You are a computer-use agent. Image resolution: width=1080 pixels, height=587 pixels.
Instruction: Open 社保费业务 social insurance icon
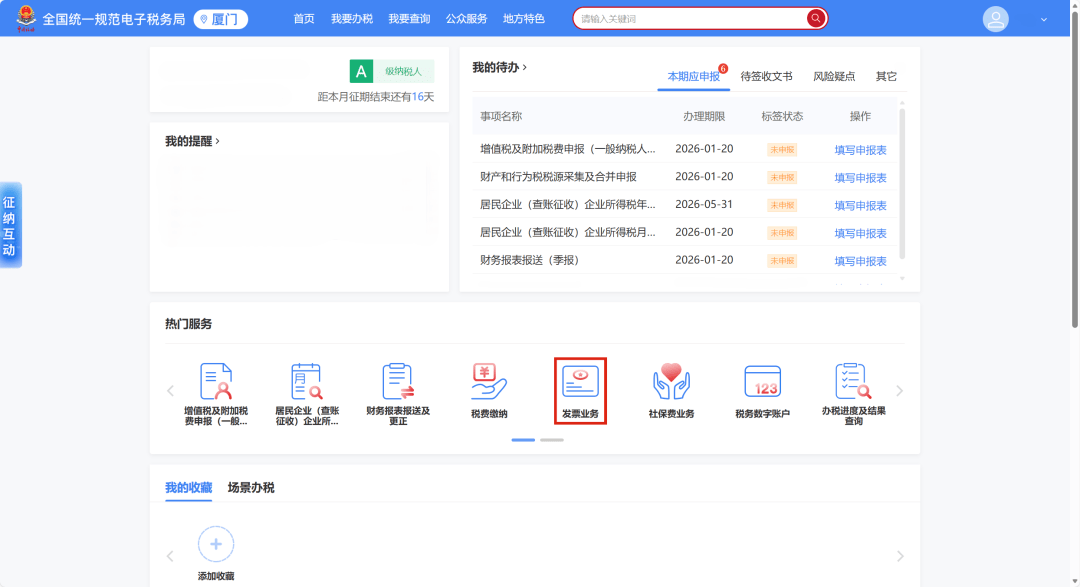(671, 383)
